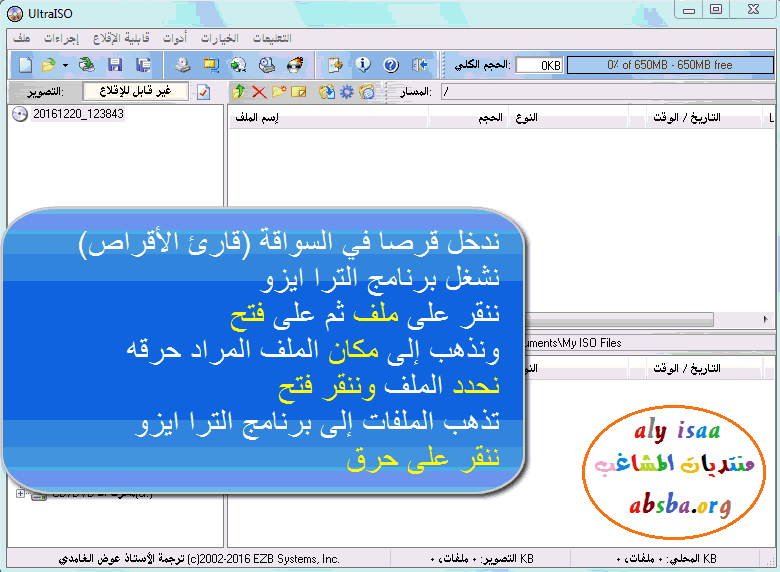Open the التعليمات (Help) menu
Viewport: 780px width, 572px height.
coord(271,38)
